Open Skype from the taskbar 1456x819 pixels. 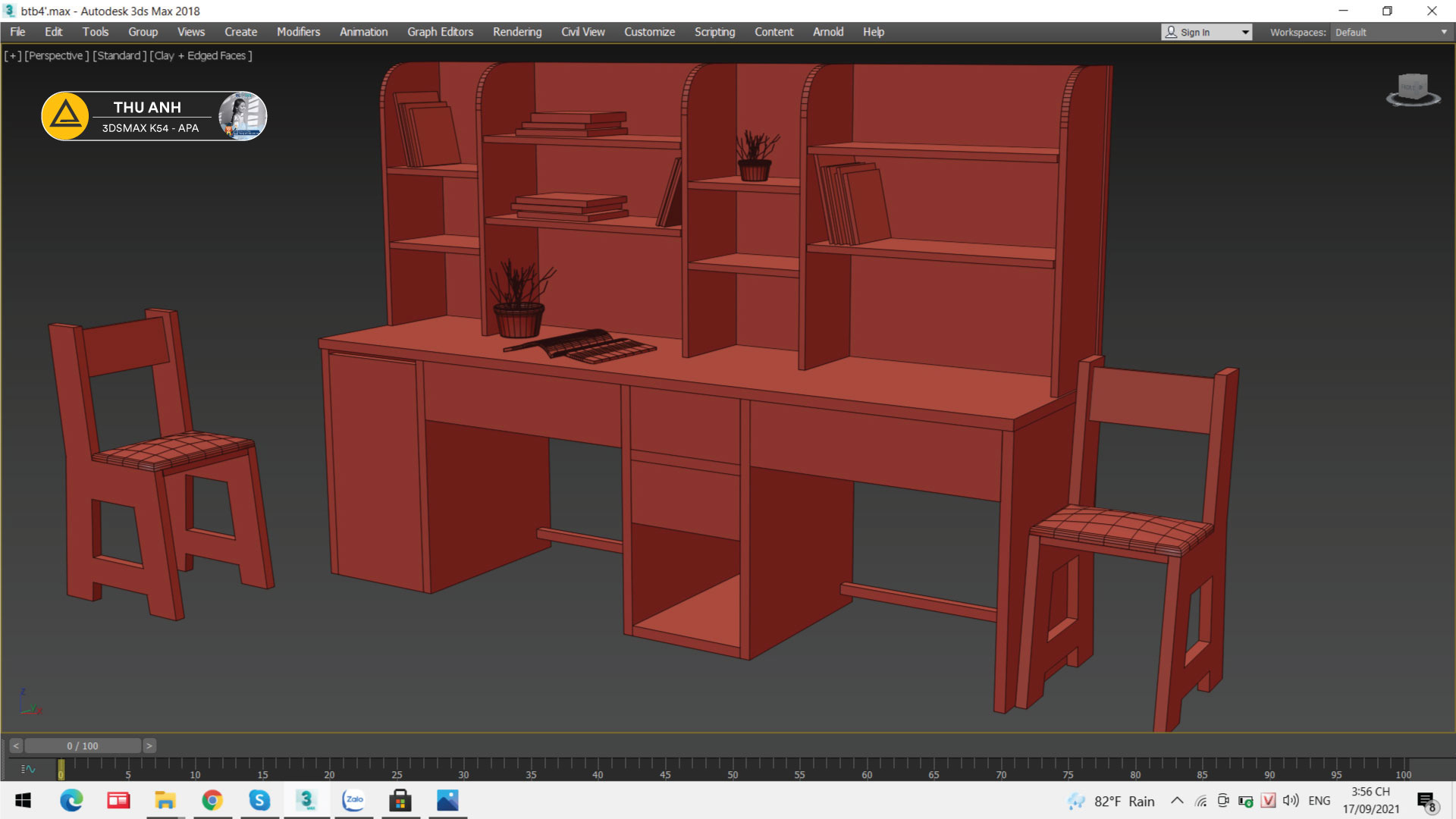[259, 800]
